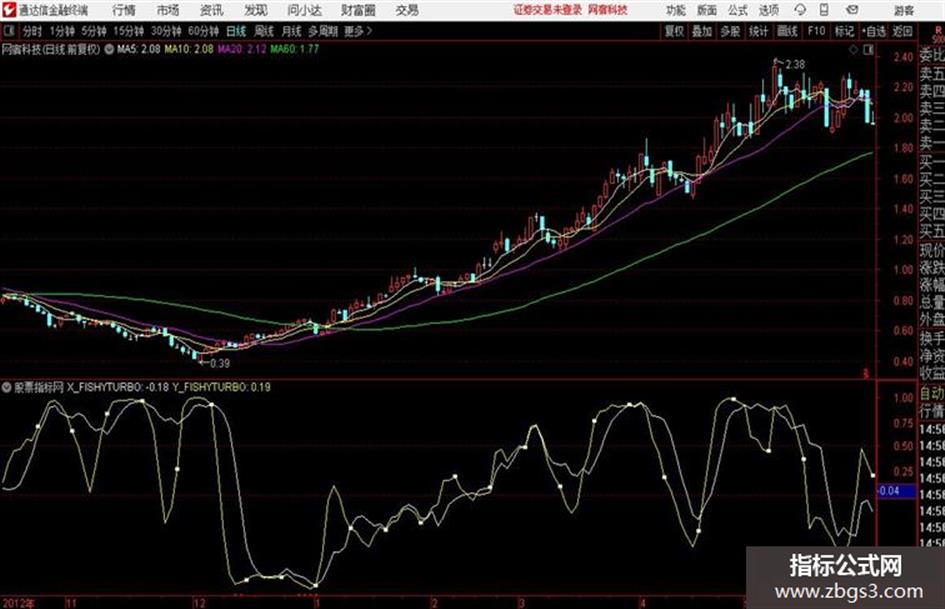Open the 行情 menu
Viewport: 945px width, 609px height.
124,10
